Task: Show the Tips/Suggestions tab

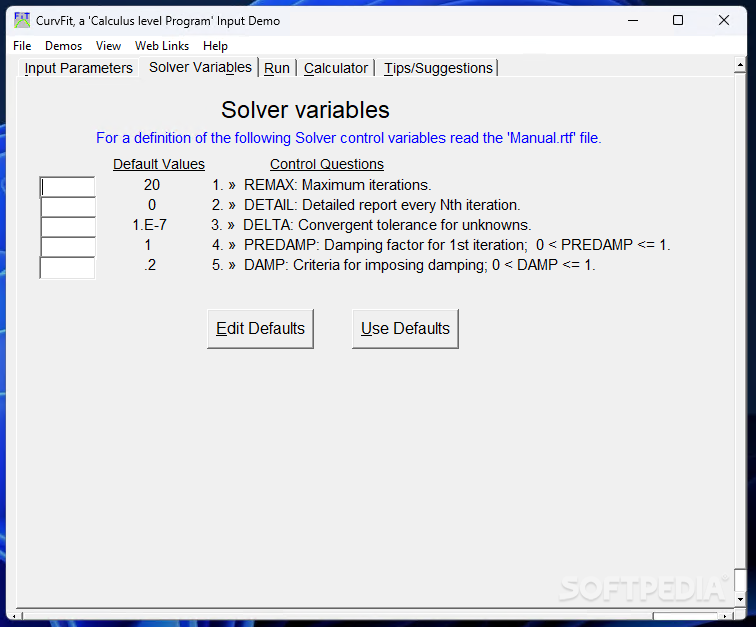Action: tap(438, 68)
